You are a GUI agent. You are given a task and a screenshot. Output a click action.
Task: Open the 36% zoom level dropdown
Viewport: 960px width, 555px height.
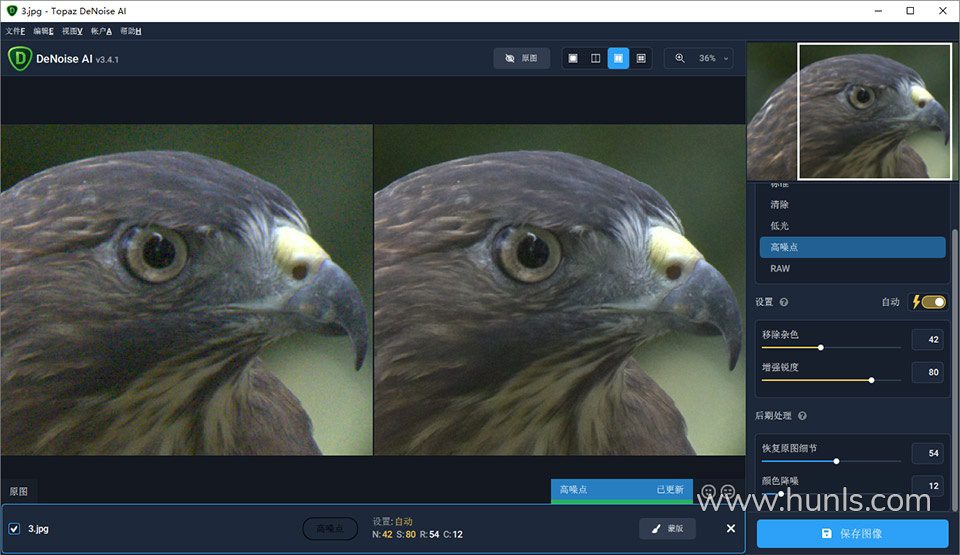pos(713,58)
